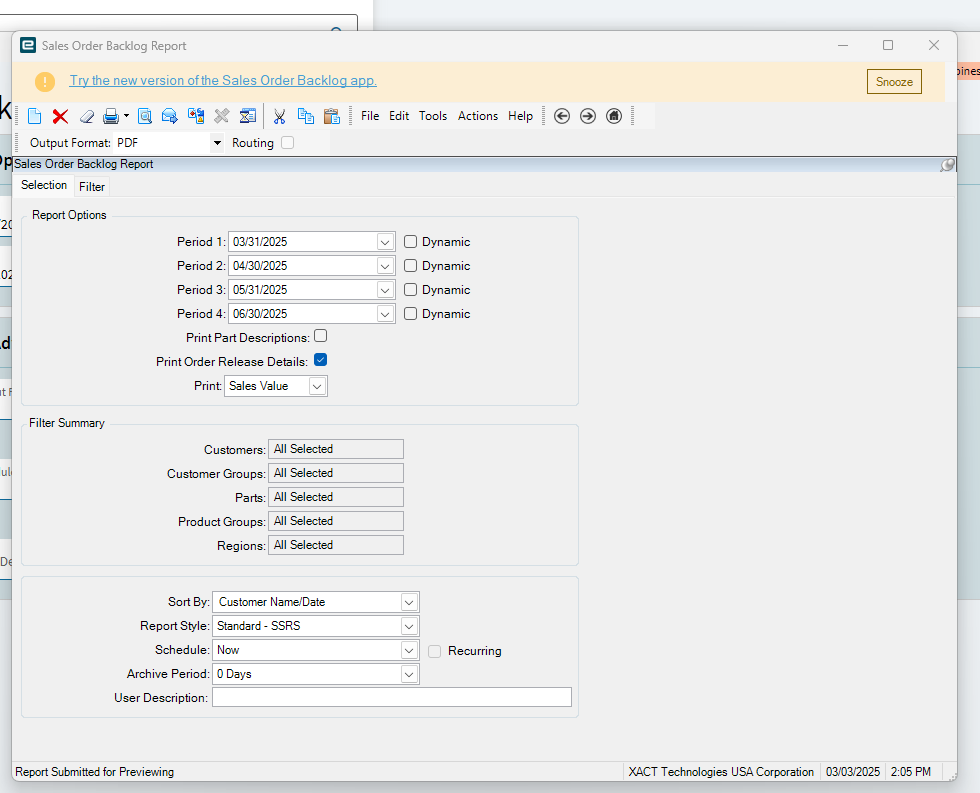980x793 pixels.
Task: Open the Actions menu
Action: point(478,116)
